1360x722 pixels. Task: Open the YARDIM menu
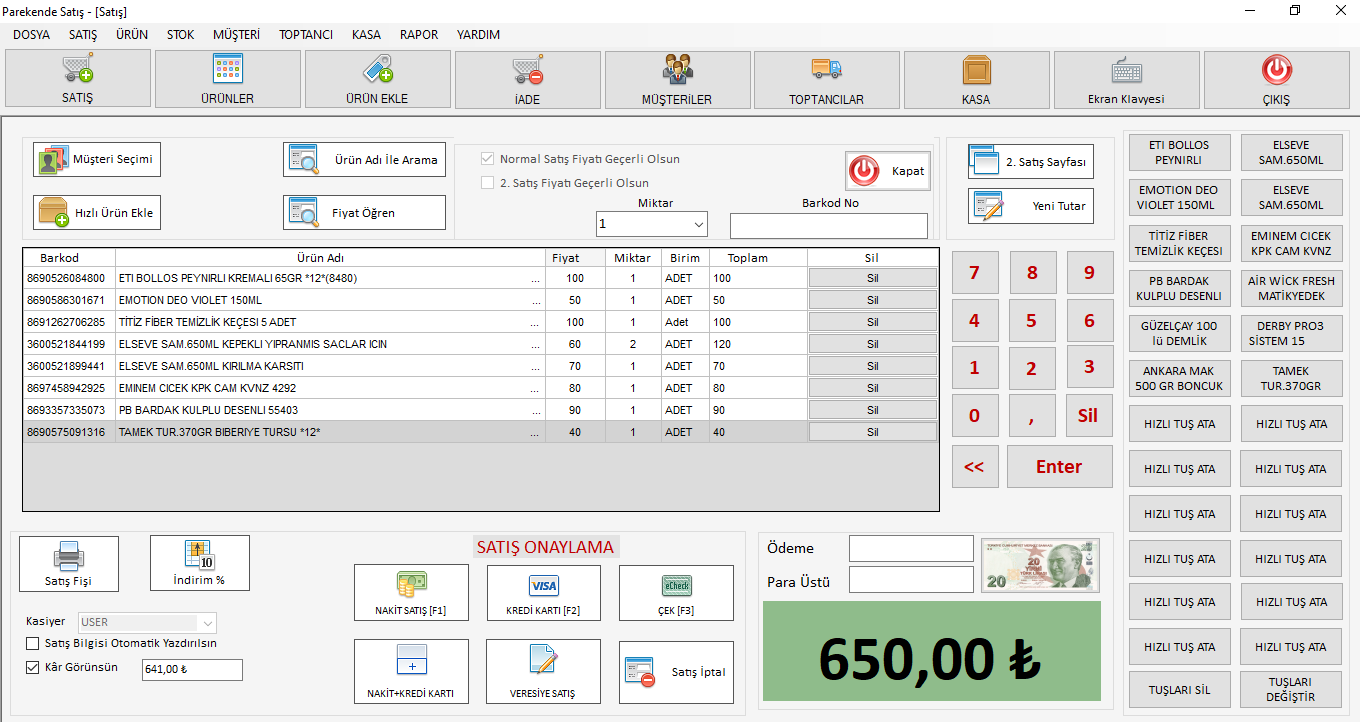click(x=479, y=34)
